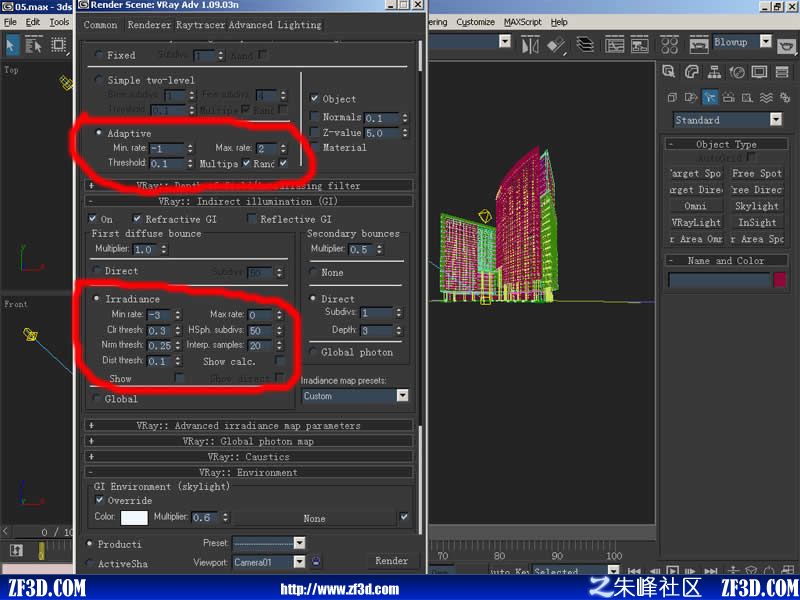Enable the Show calc. checkbox
The height and width of the screenshot is (600, 800).
pyautogui.click(x=280, y=361)
